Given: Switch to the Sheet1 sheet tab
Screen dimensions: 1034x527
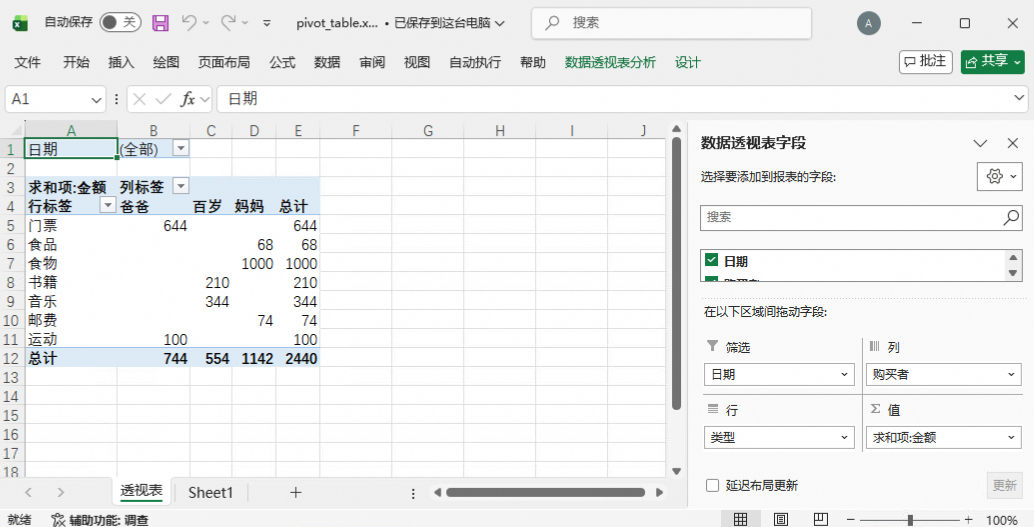Looking at the screenshot, I should coord(210,493).
